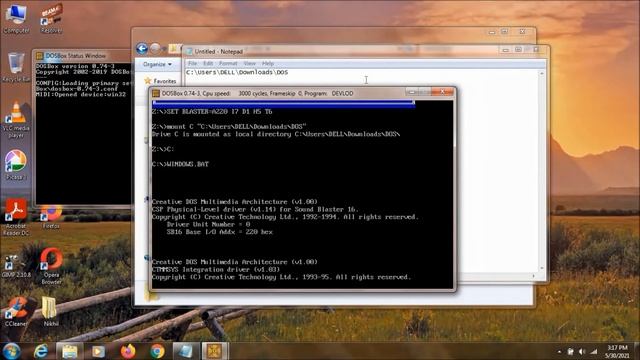Click the Untitled - Notepad title icon
640x360 pixels.
(x=189, y=51)
